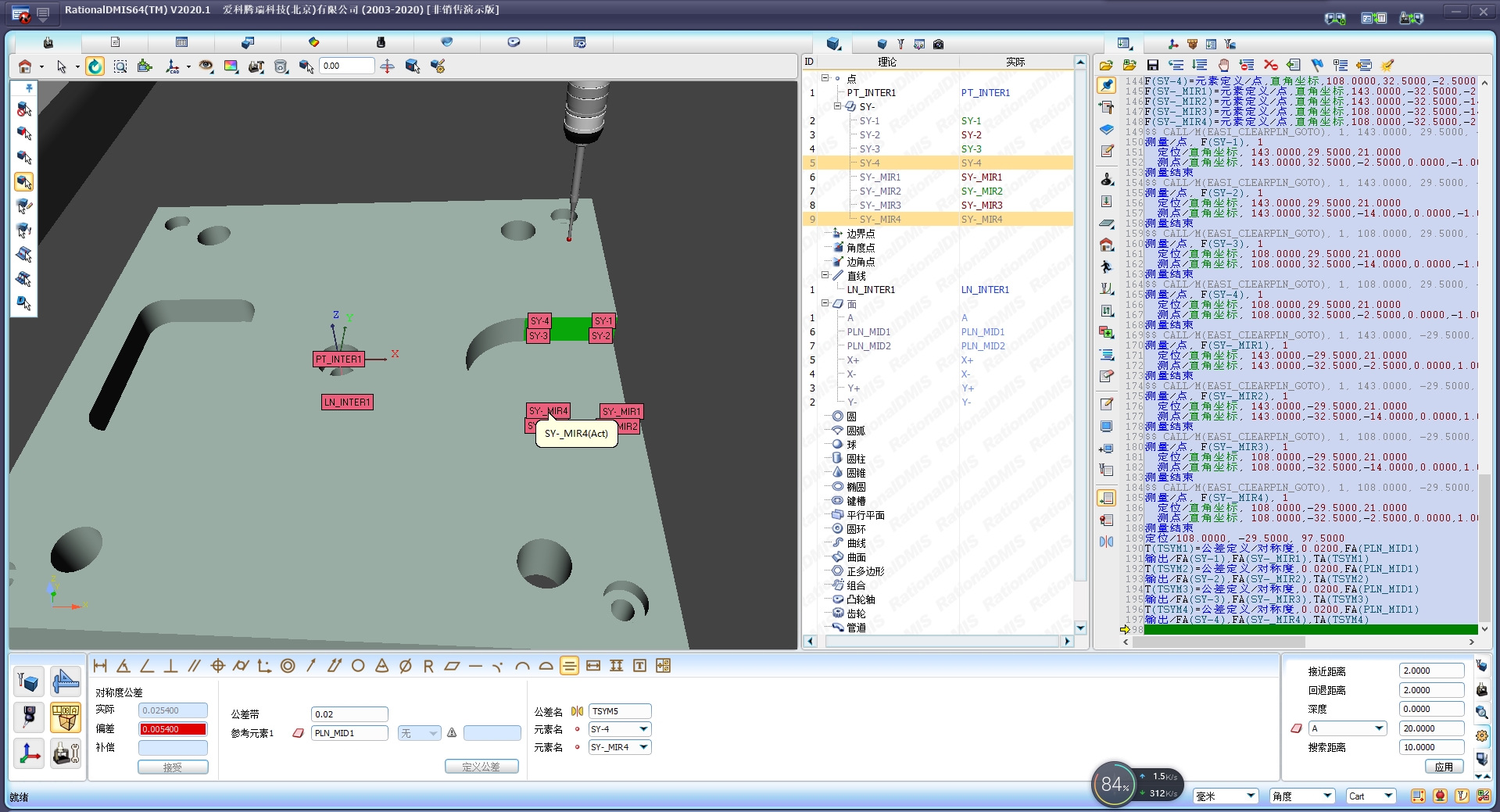Select the arrow pointer tool
Screen dimensions: 1500x812
click(x=62, y=66)
